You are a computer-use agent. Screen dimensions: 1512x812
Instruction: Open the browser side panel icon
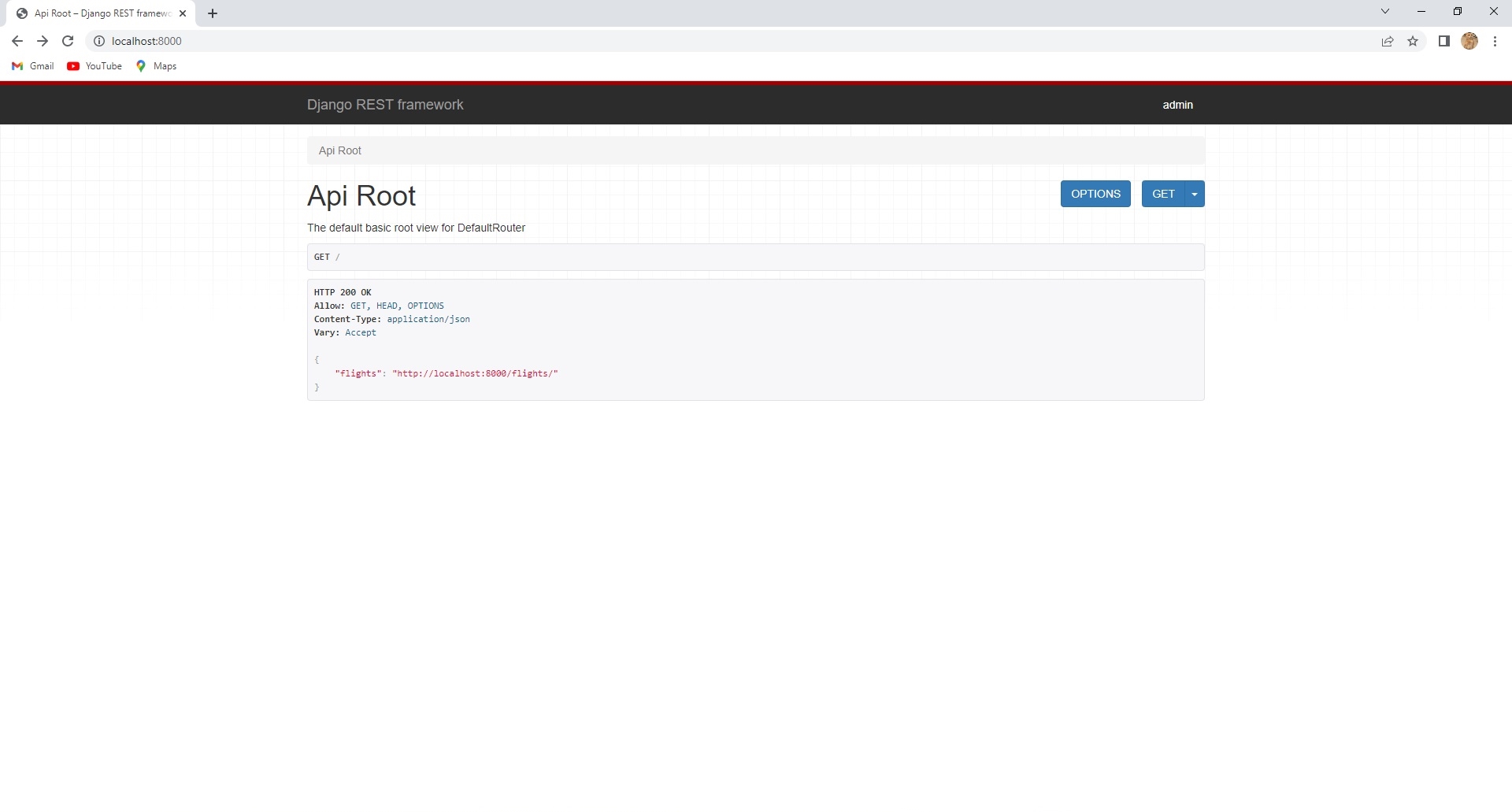tap(1444, 41)
